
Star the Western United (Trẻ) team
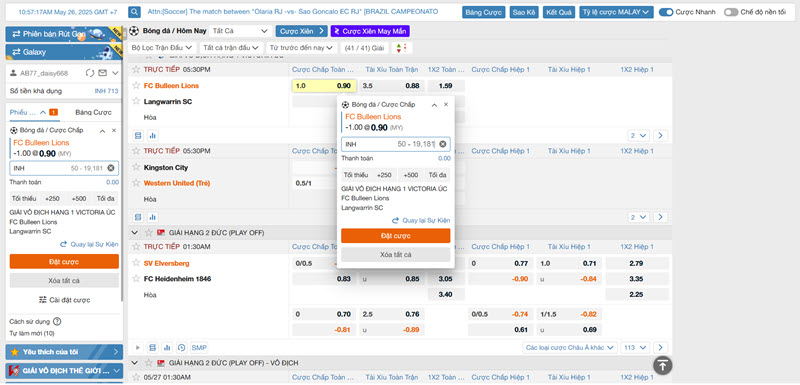click(x=136, y=183)
